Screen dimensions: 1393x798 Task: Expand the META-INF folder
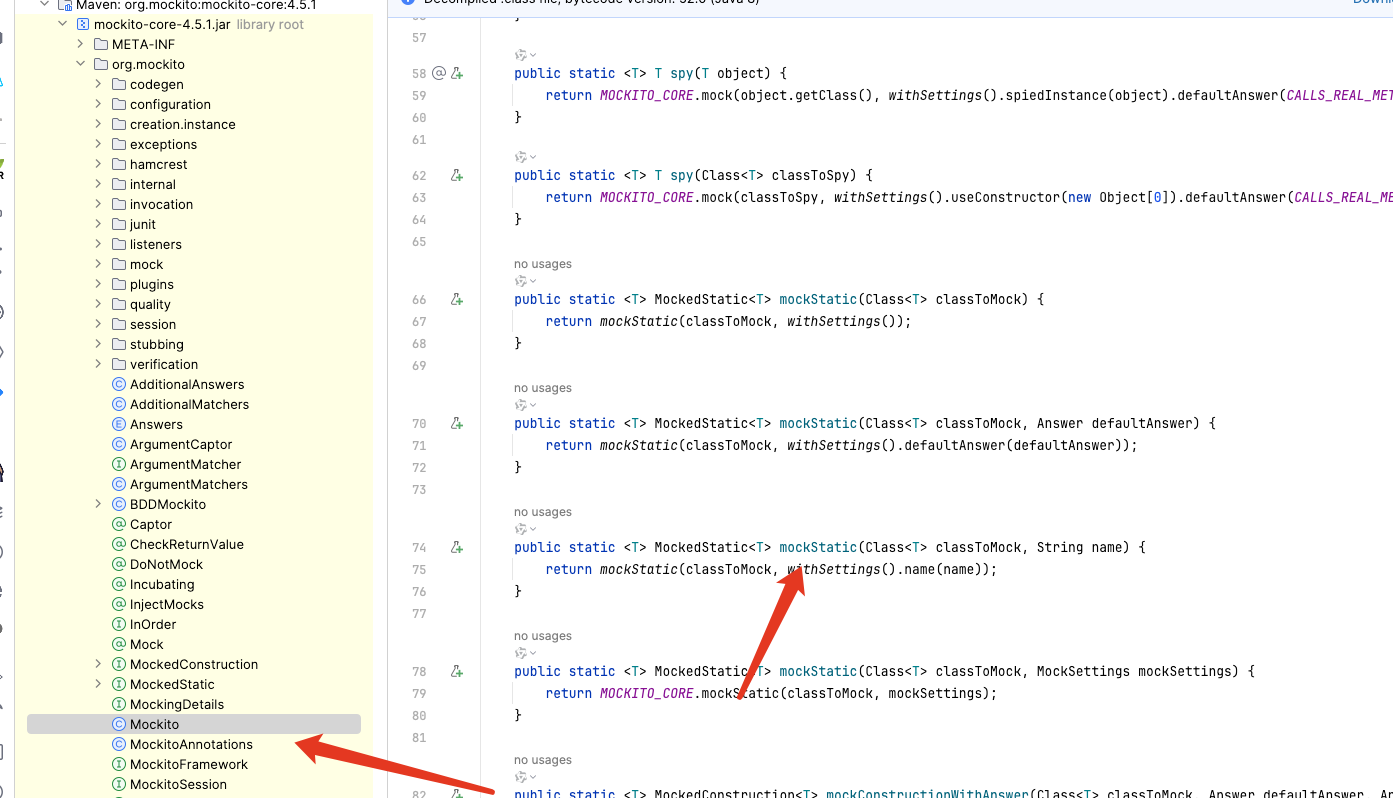(x=80, y=44)
